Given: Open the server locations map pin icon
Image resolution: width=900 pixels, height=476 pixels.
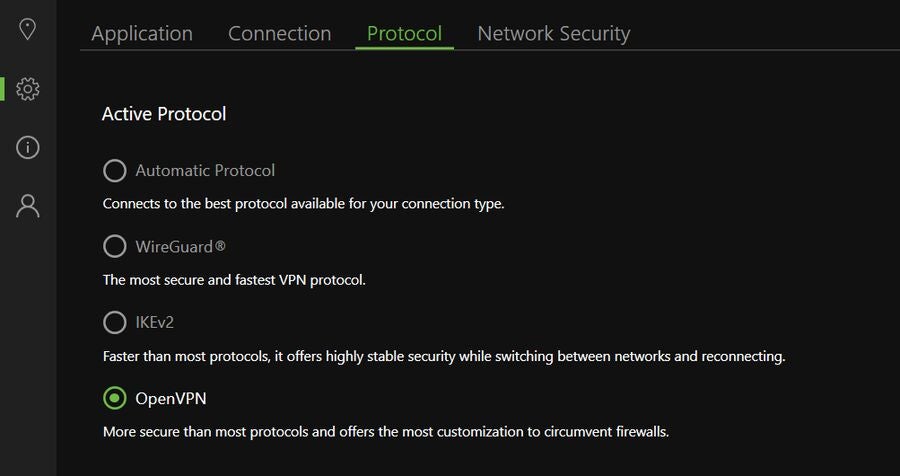Looking at the screenshot, I should pos(28,29).
